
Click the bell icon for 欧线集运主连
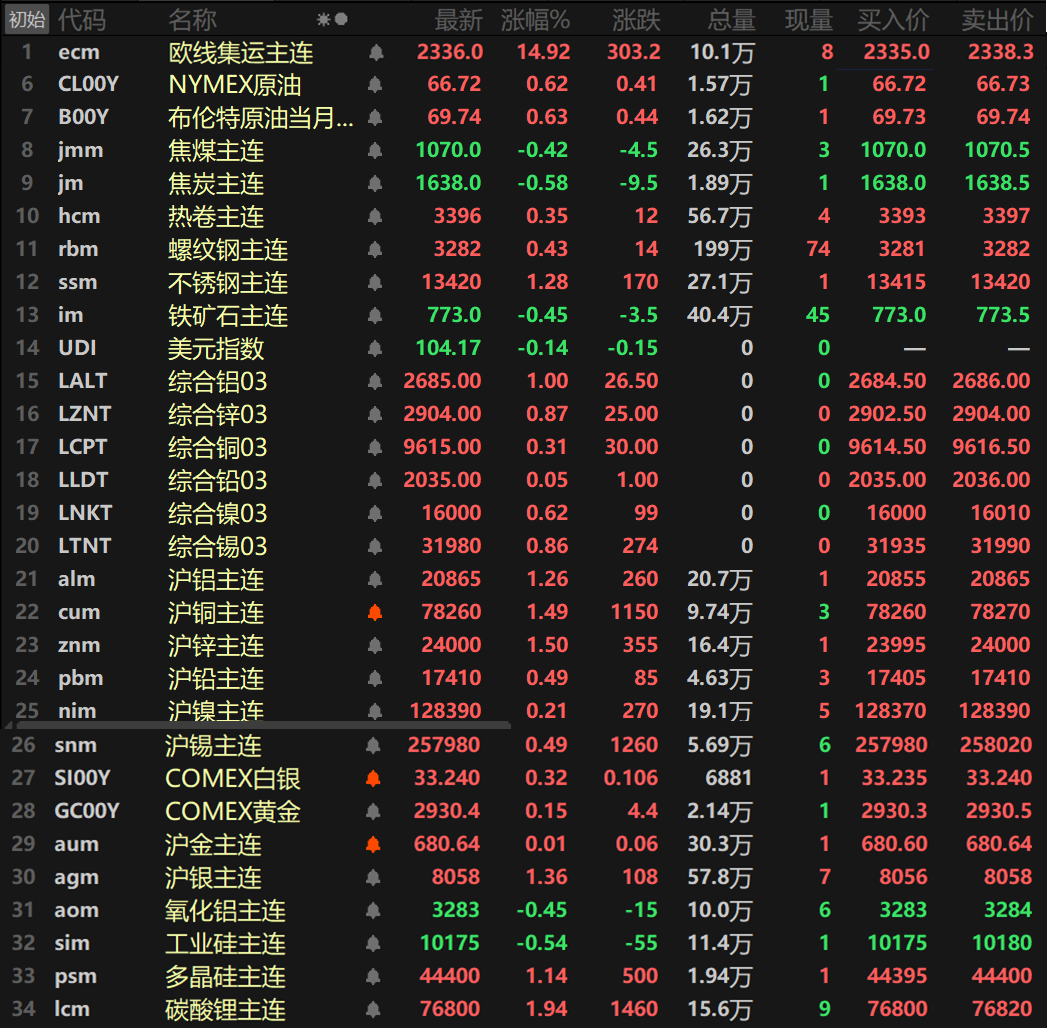tap(375, 52)
